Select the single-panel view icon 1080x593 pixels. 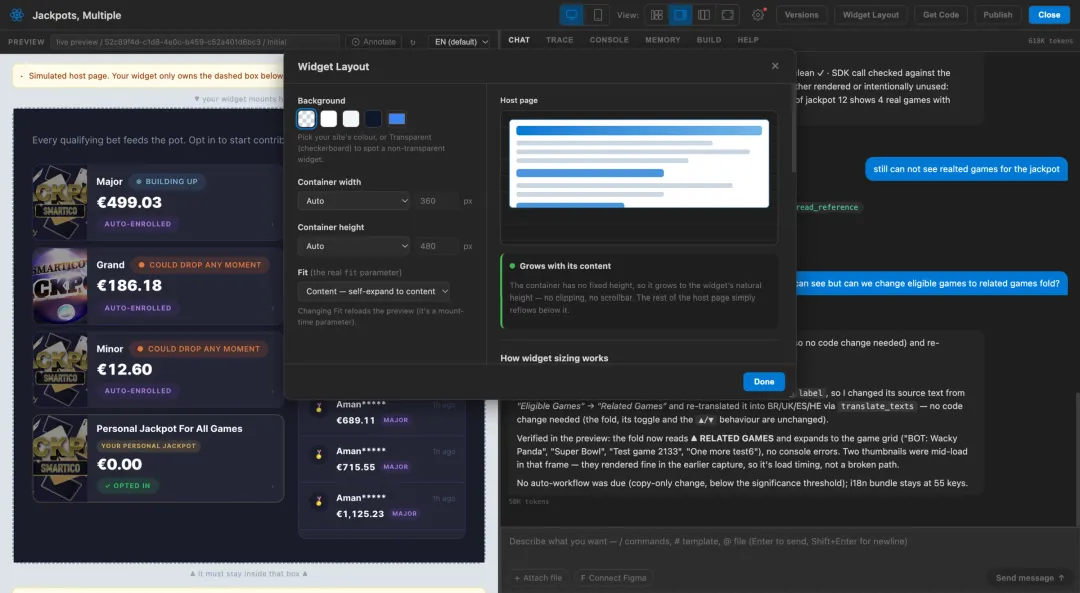pos(680,14)
